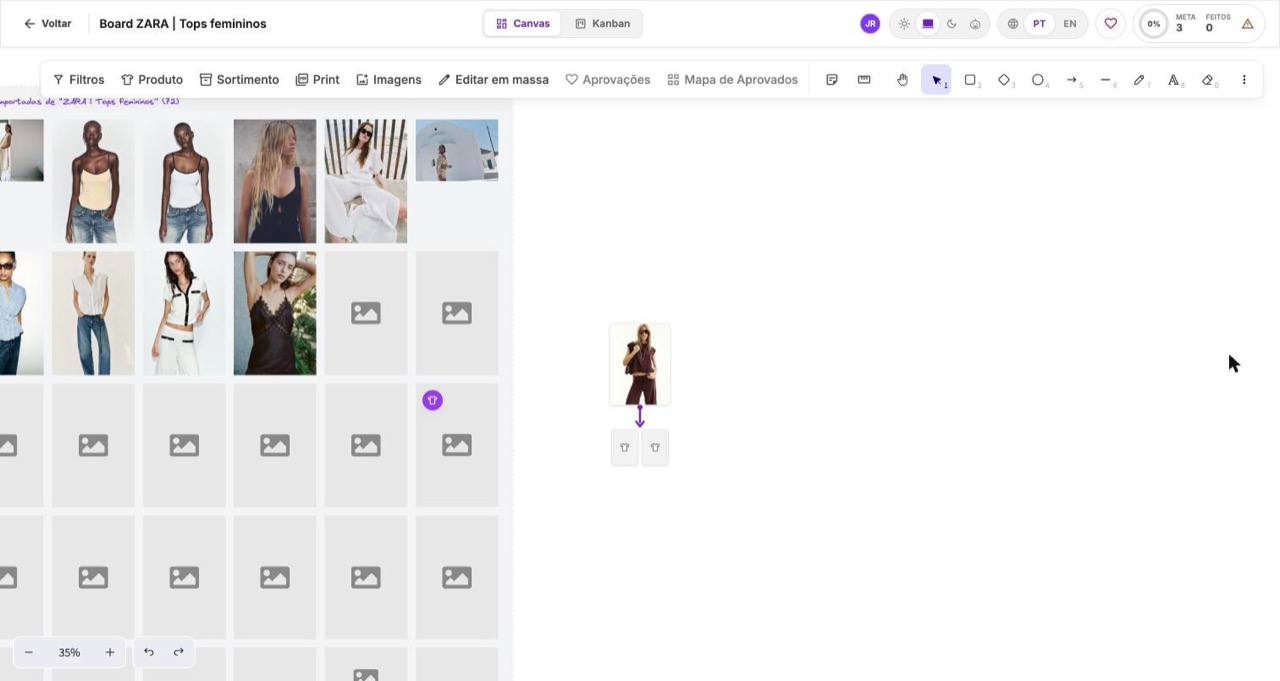
Task: Choose the rectangle shape tool
Action: tap(970, 80)
